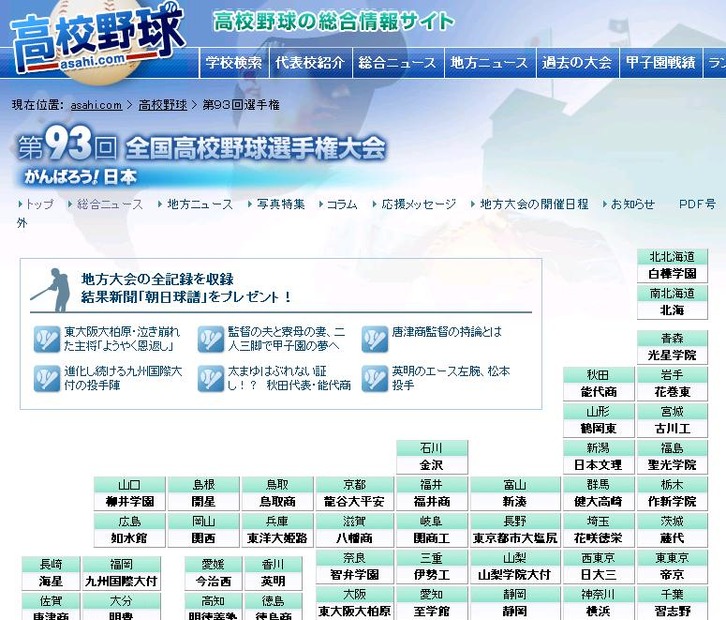Select 福島 聖光学院 tile
The image size is (726, 620).
(672, 457)
